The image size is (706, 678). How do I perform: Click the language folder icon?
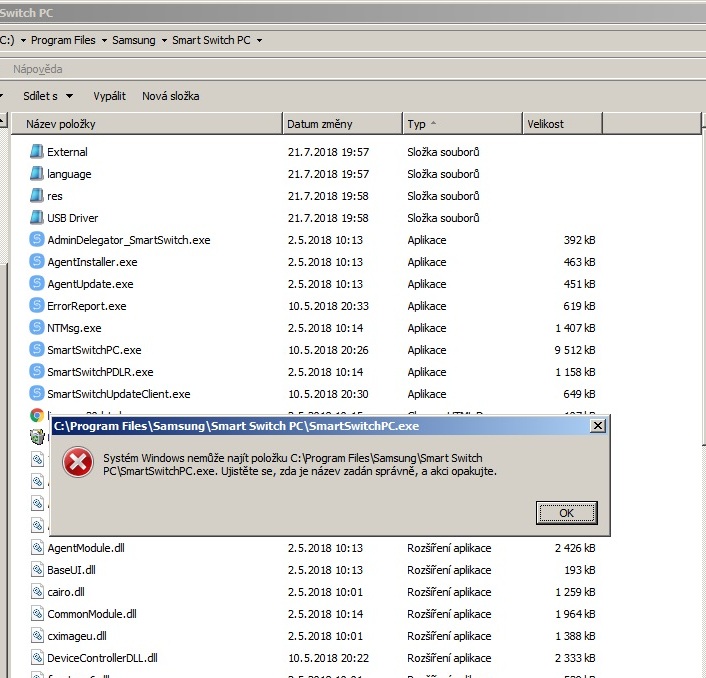point(36,174)
